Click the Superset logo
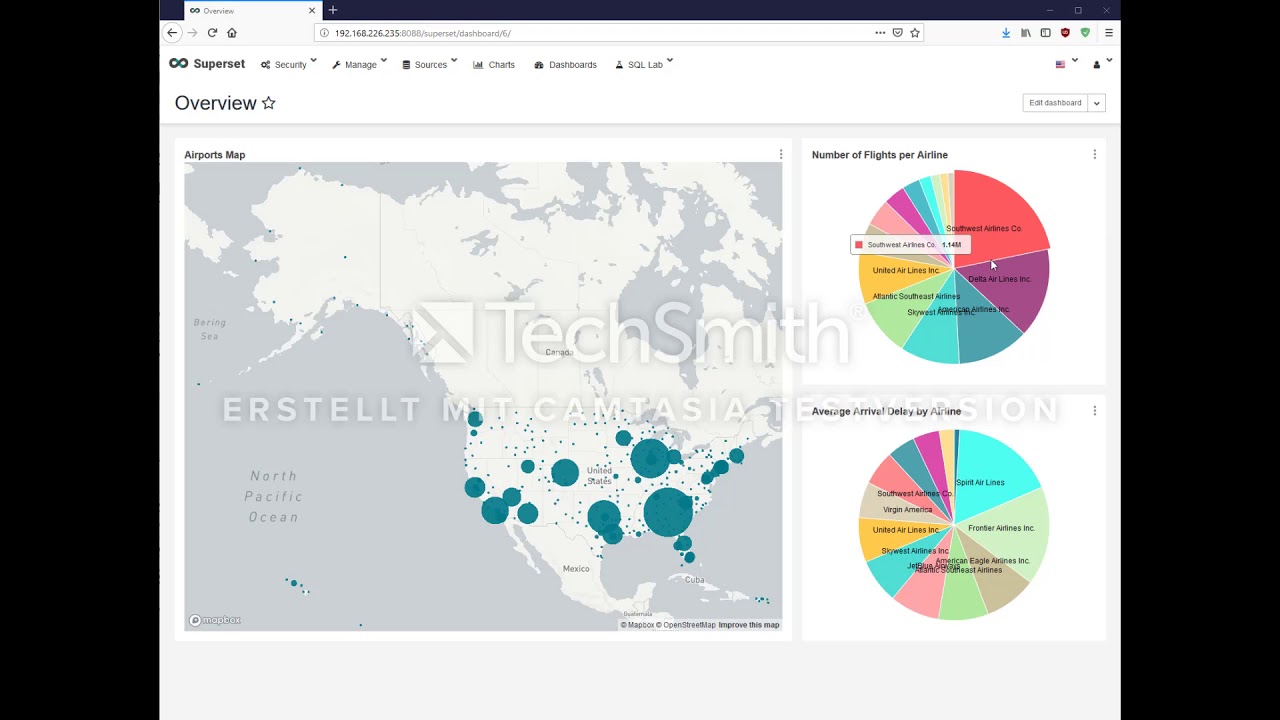The height and width of the screenshot is (720, 1280). point(207,64)
